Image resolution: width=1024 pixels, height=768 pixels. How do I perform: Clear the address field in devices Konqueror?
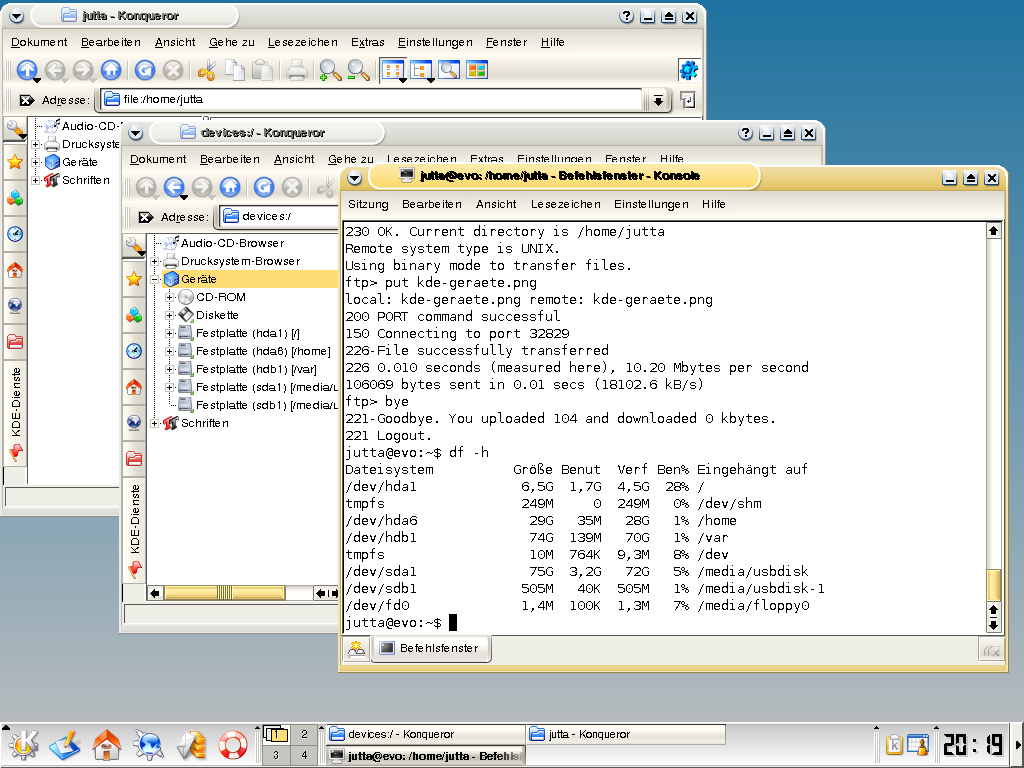tap(146, 217)
